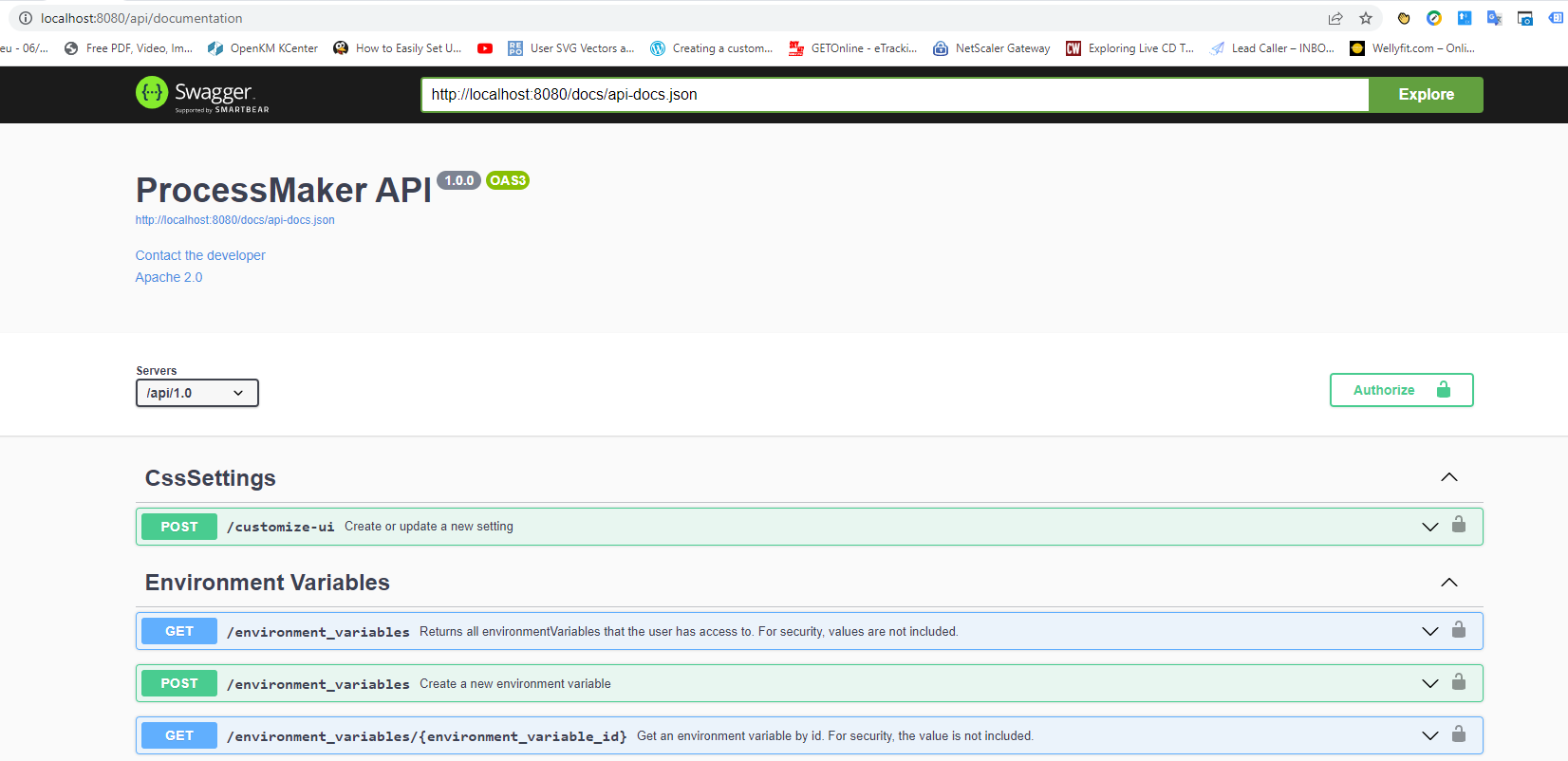Click GET badge of /environment_variables
Viewport: 1568px width, 761px height.
click(x=179, y=631)
